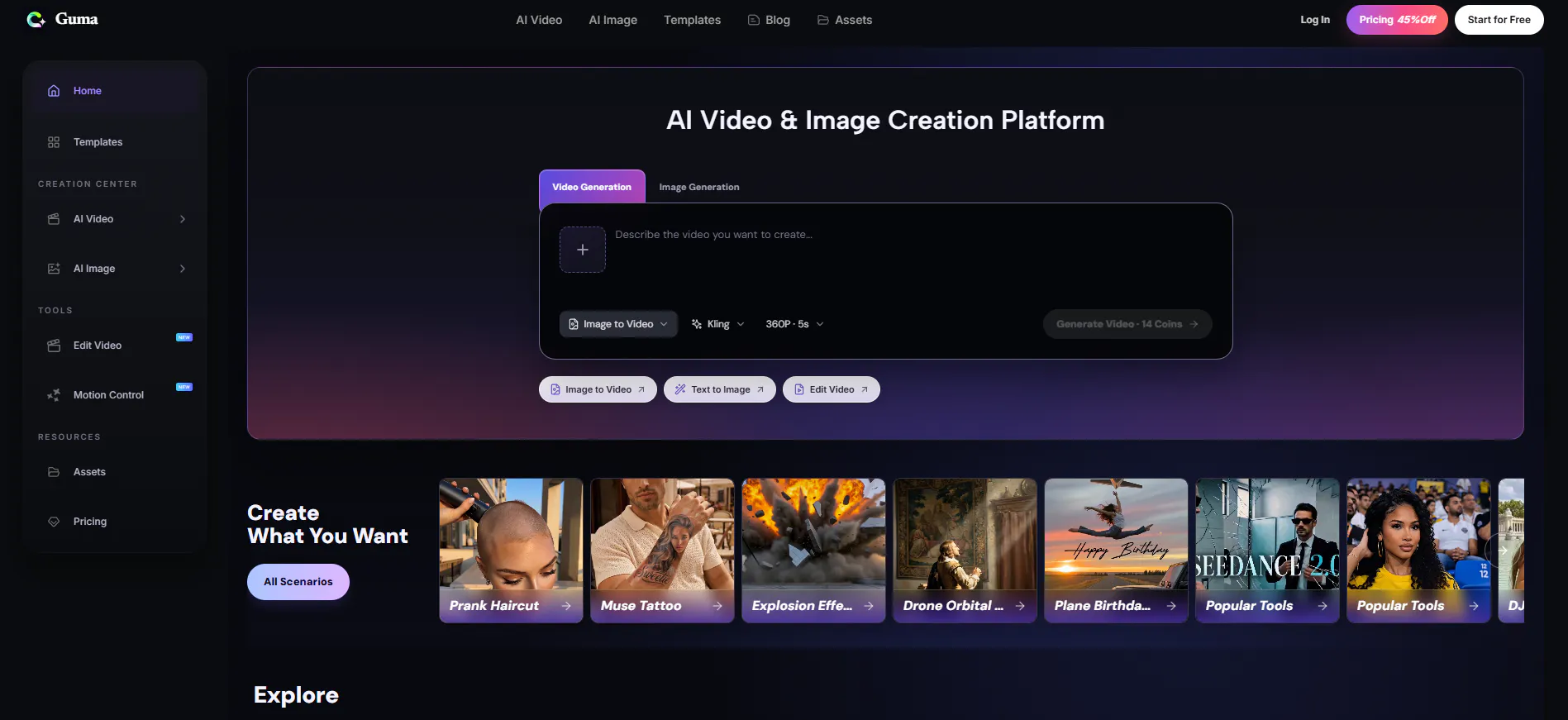Select Pricing label in the sidebar

(90, 522)
